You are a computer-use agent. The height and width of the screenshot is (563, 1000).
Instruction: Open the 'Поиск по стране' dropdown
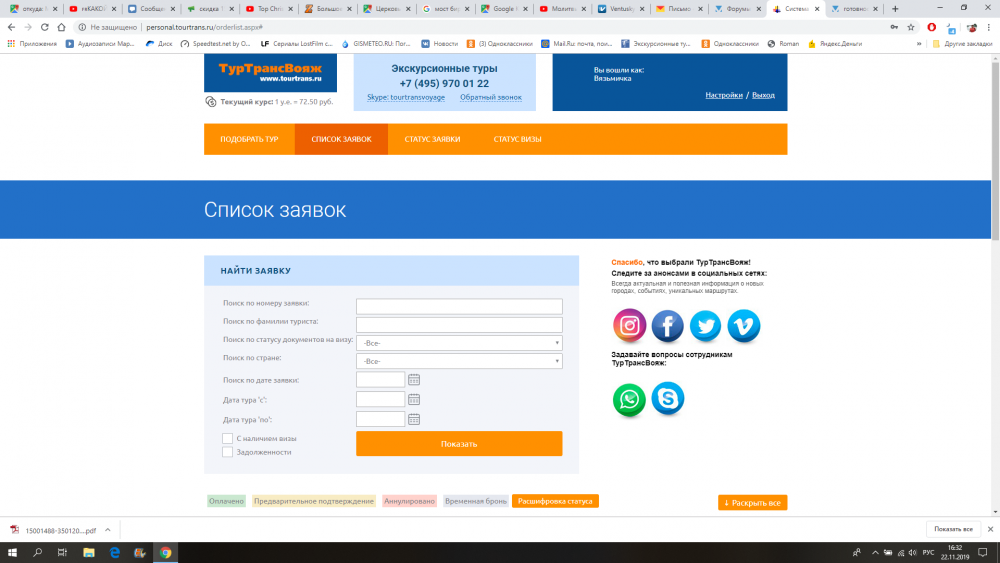pyautogui.click(x=459, y=361)
